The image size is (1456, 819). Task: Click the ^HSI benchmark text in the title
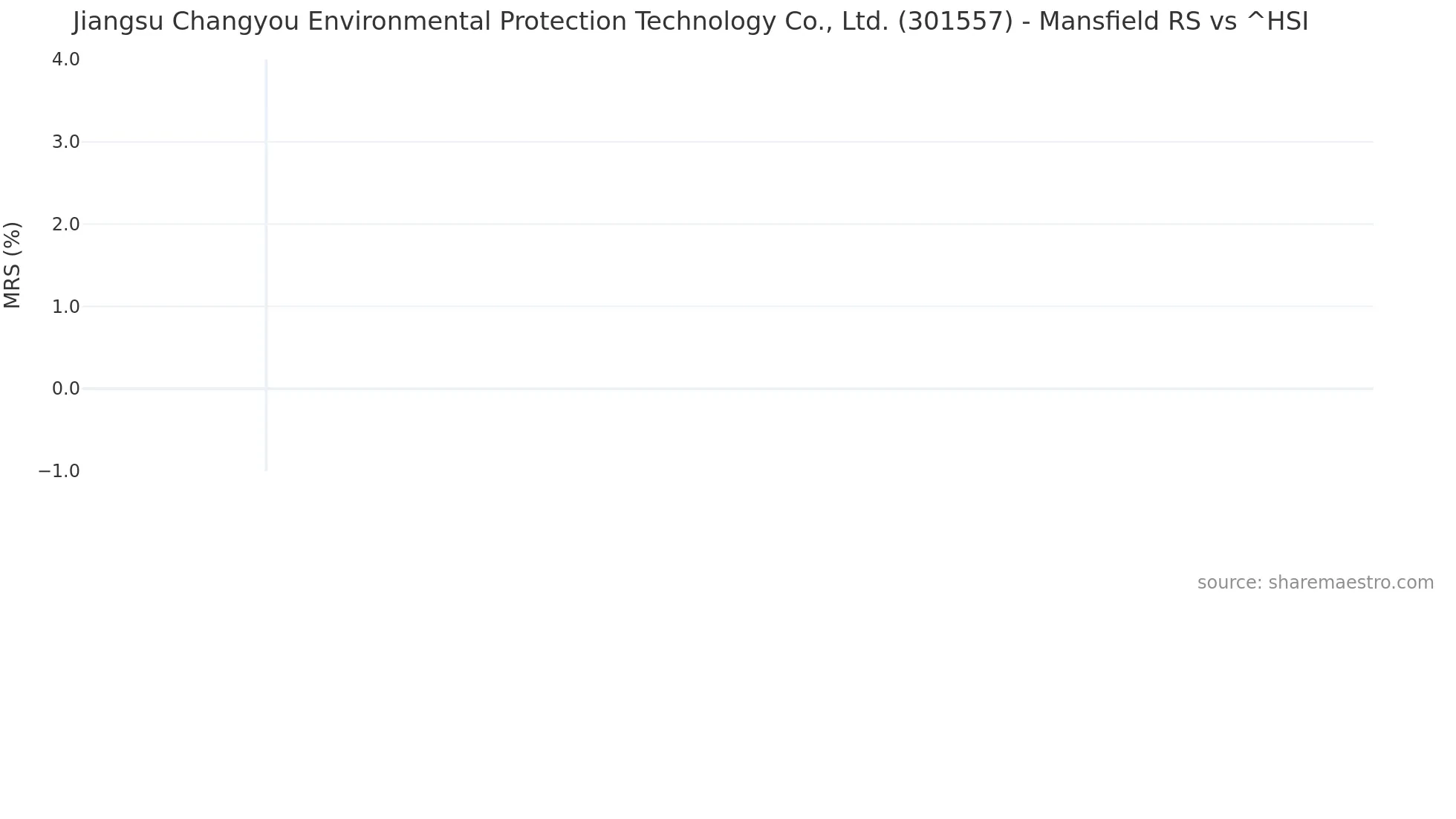point(1276,22)
